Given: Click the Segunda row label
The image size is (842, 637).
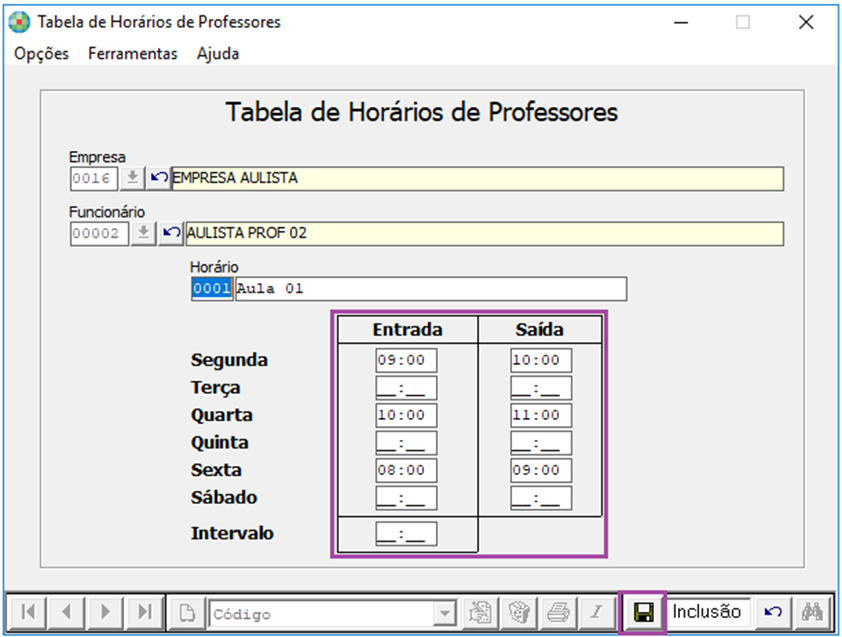Looking at the screenshot, I should click(229, 360).
